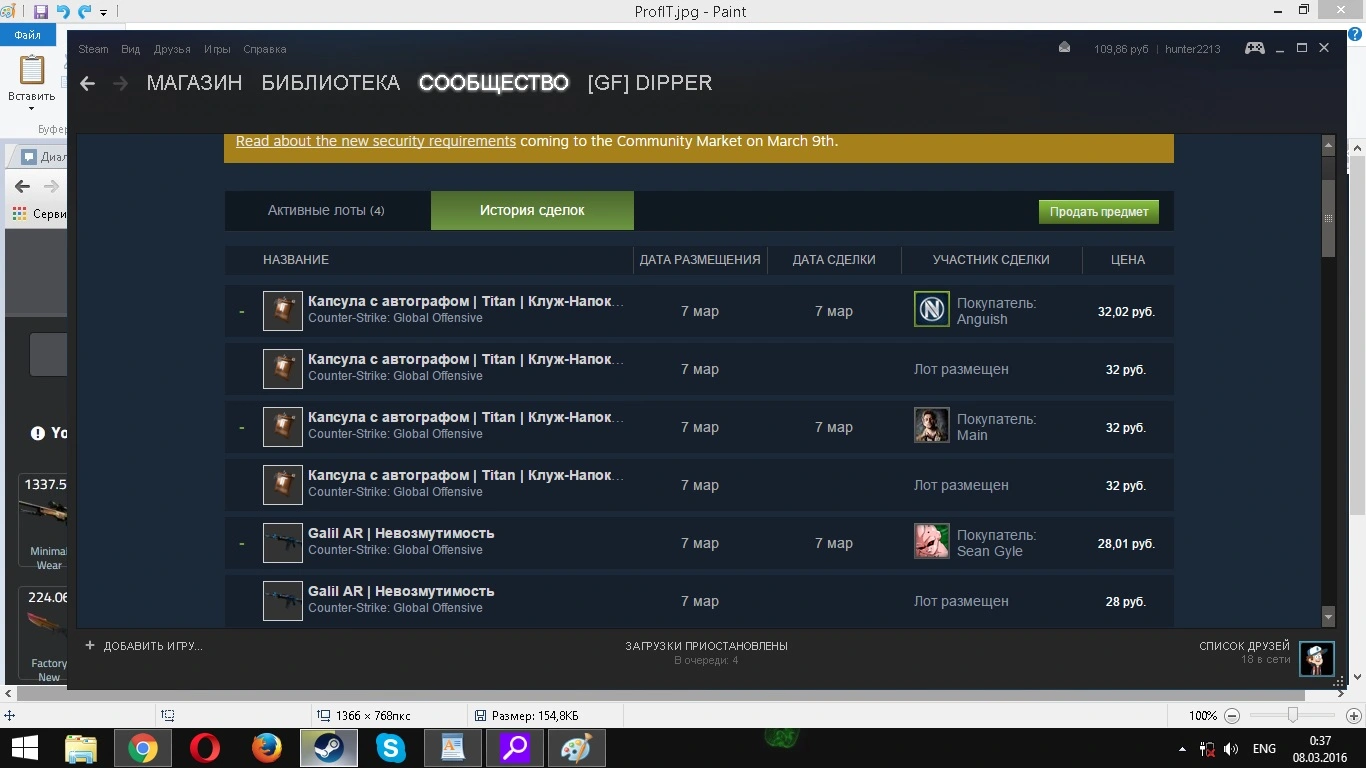Open Google Chrome from the taskbar
The image size is (1366, 768).
pos(142,748)
